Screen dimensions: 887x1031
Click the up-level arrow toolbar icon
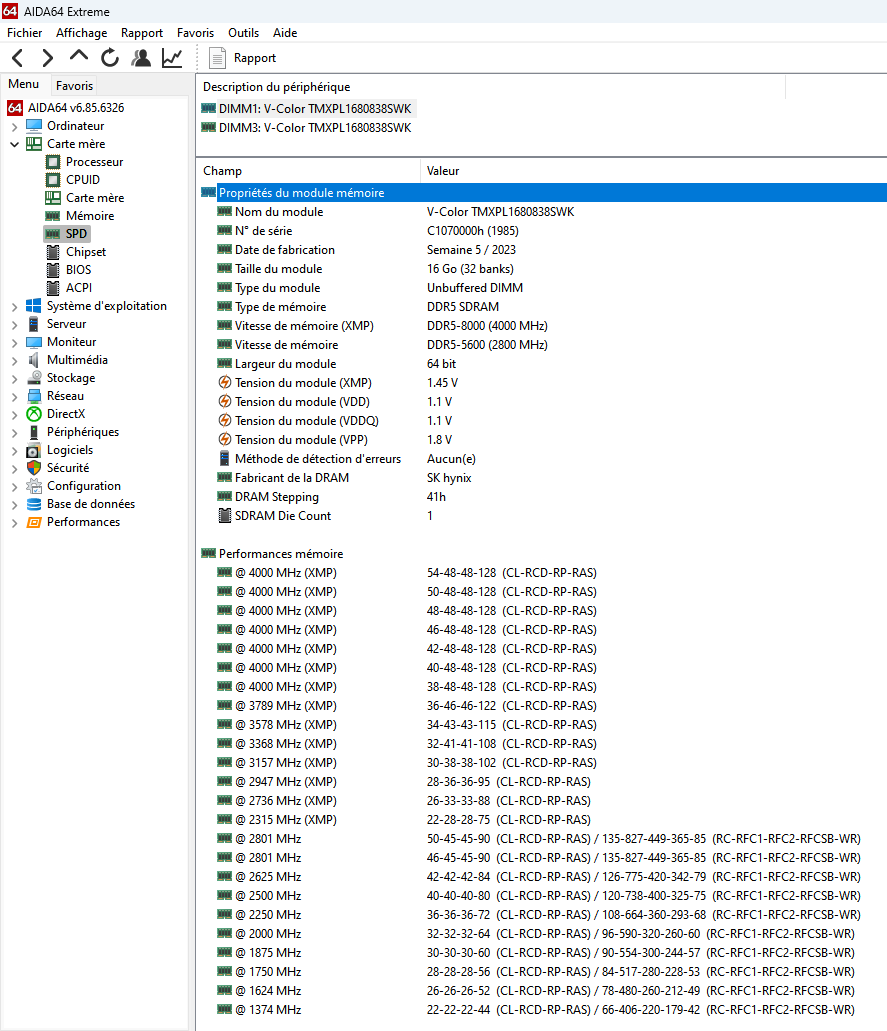(x=78, y=57)
